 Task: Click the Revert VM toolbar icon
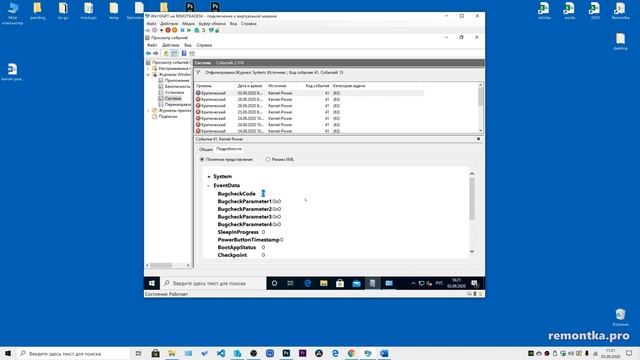click(x=203, y=30)
